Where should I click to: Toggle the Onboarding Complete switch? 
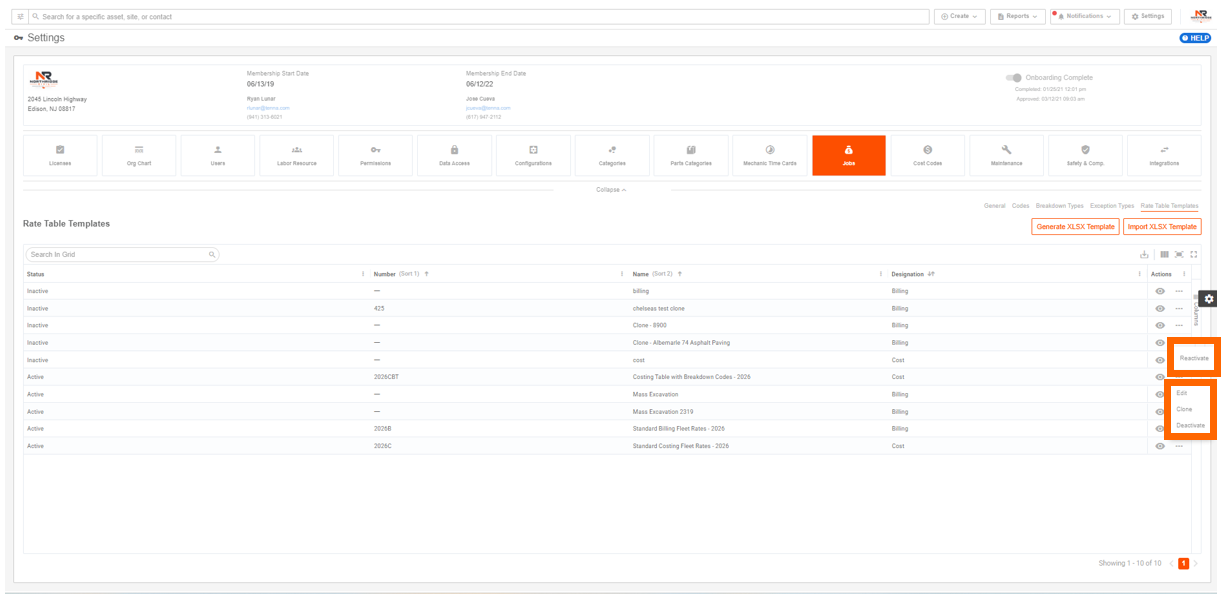1014,78
